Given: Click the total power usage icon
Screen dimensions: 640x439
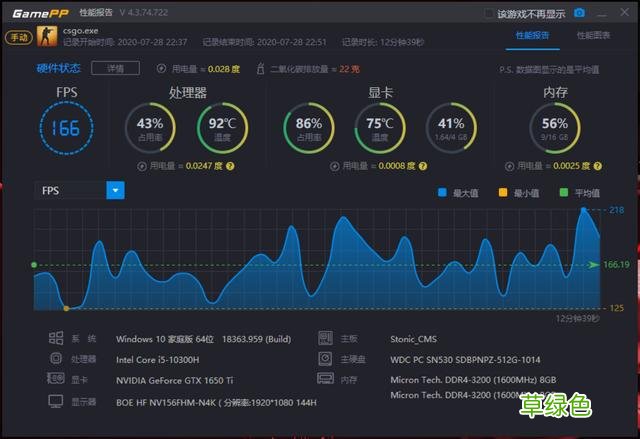Looking at the screenshot, I should pos(161,69).
